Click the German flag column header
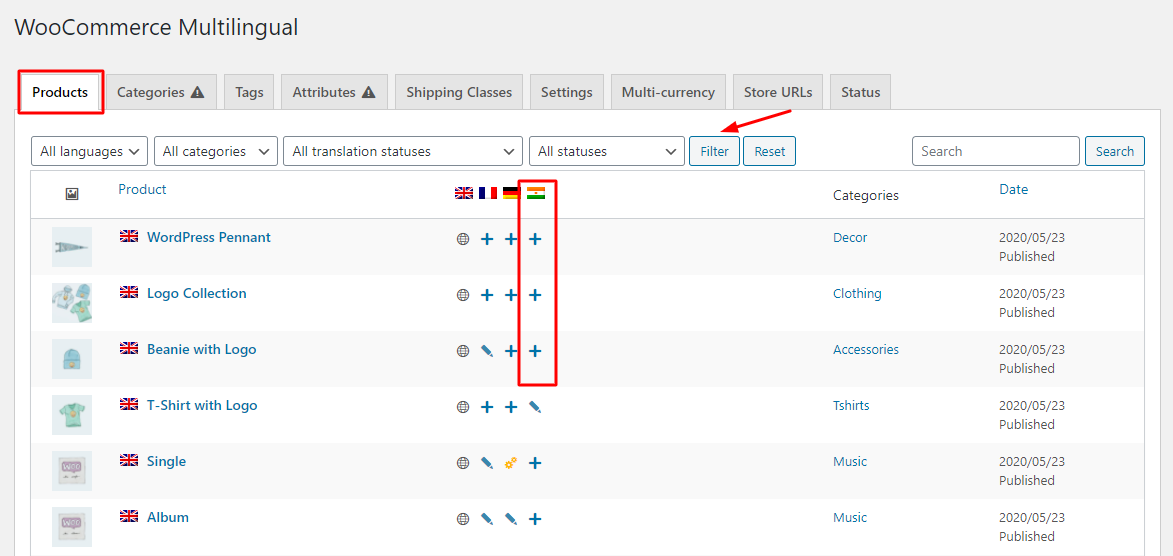The image size is (1173, 556). click(x=512, y=193)
